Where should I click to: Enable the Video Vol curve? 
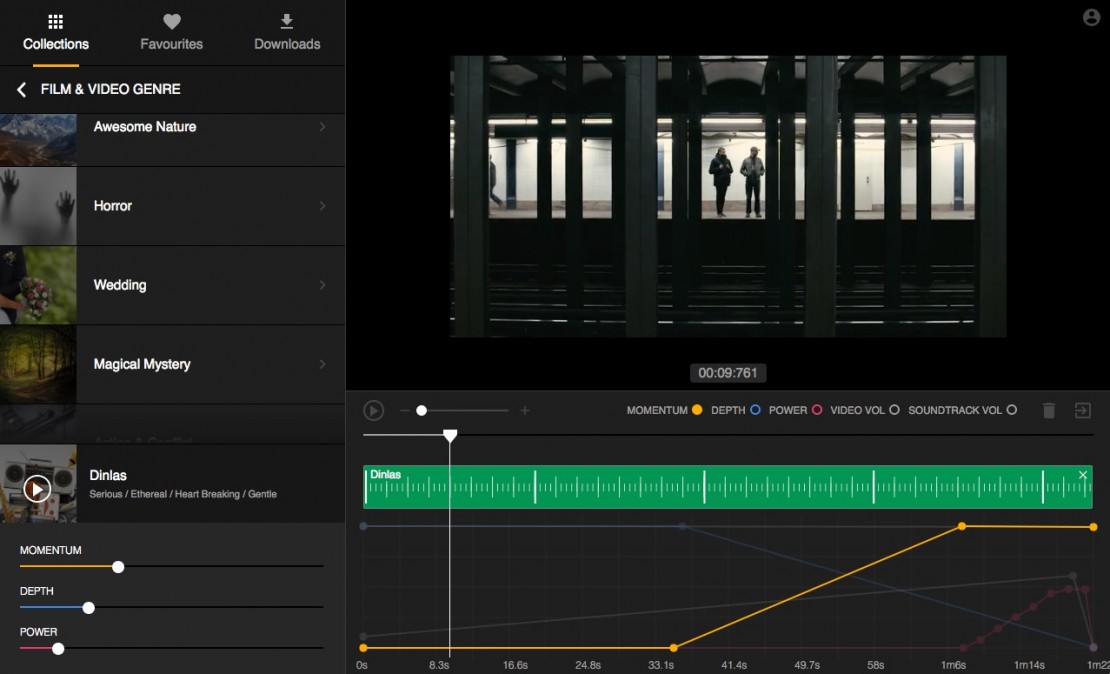pos(894,410)
